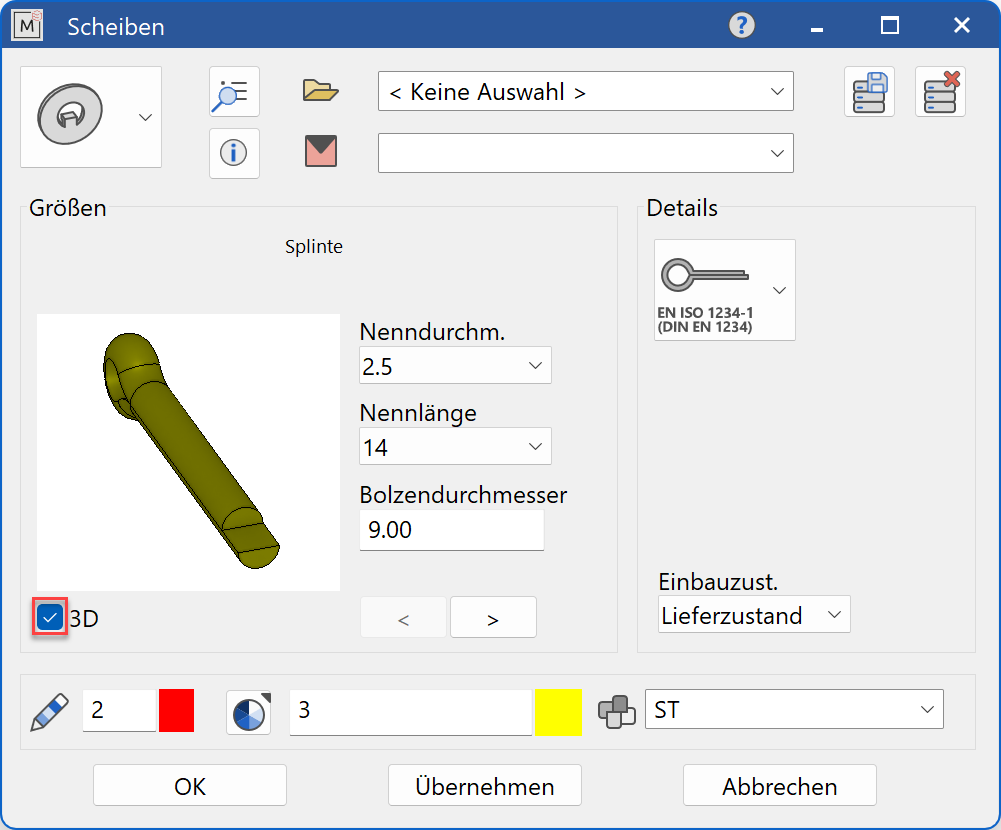Click the pencil line style icon
This screenshot has width=1001, height=830.
[x=50, y=711]
